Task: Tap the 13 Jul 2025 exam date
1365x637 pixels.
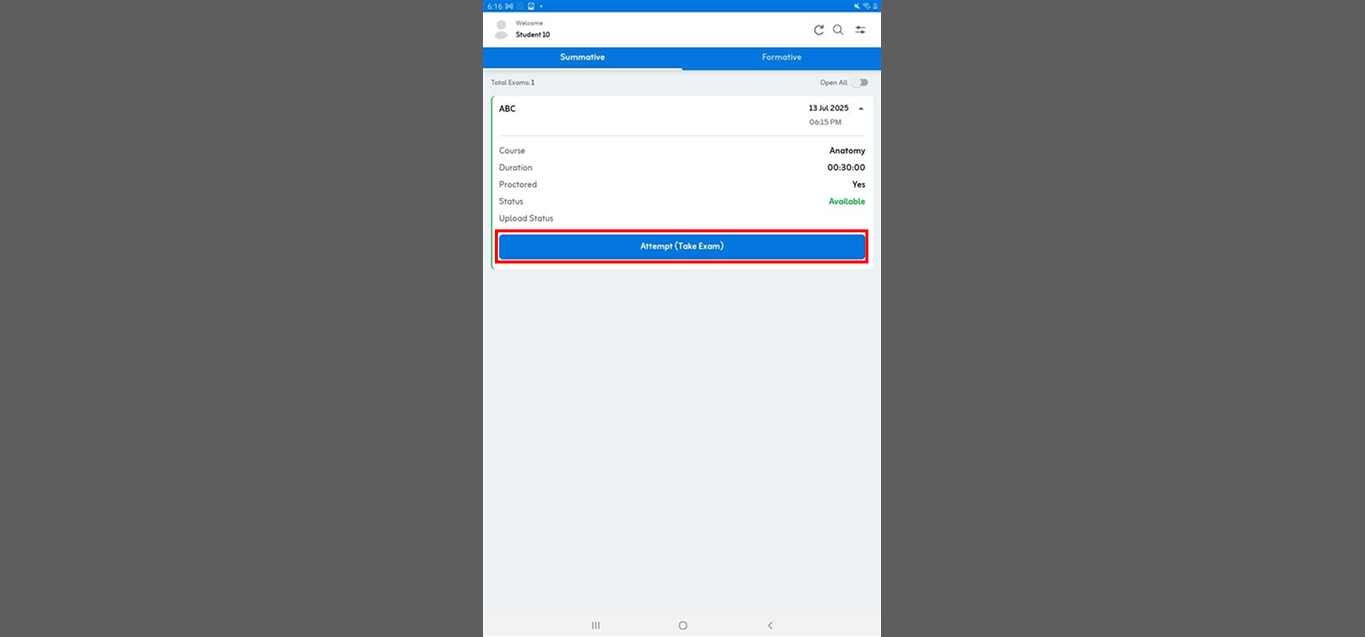Action: (829, 108)
